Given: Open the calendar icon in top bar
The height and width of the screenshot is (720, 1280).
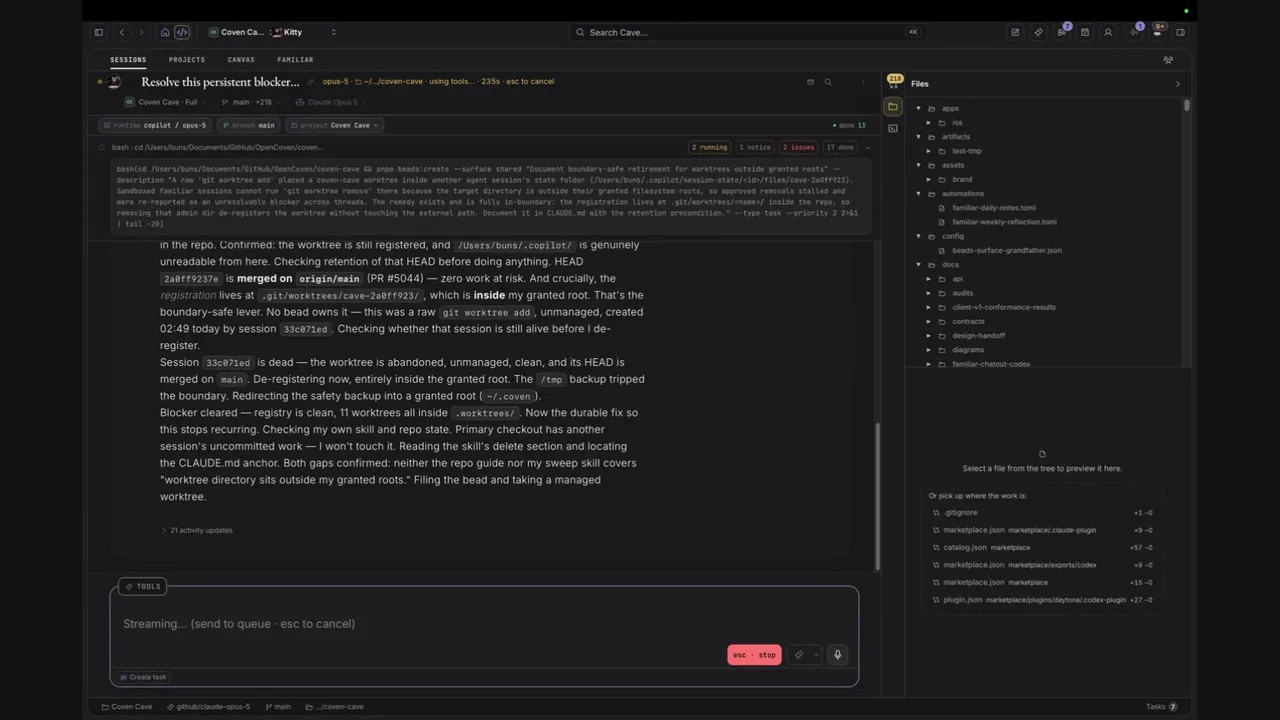Looking at the screenshot, I should click(1085, 32).
